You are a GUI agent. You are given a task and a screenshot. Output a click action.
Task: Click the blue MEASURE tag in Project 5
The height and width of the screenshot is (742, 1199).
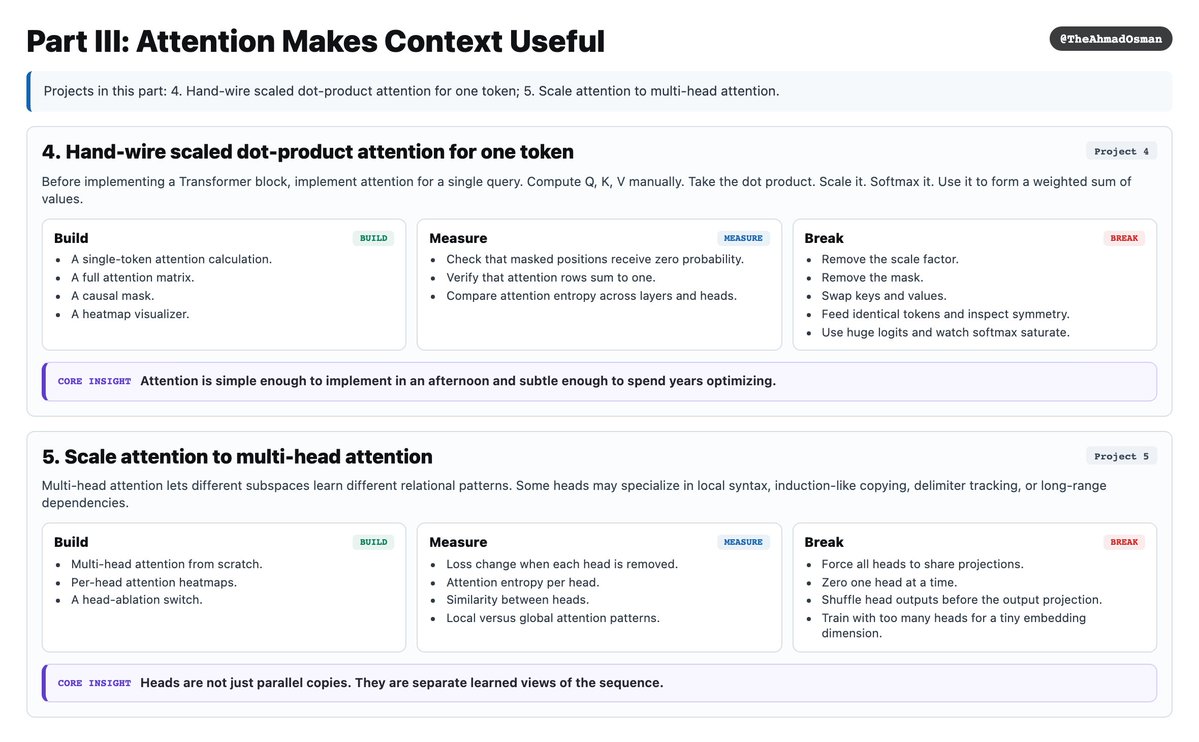point(743,542)
